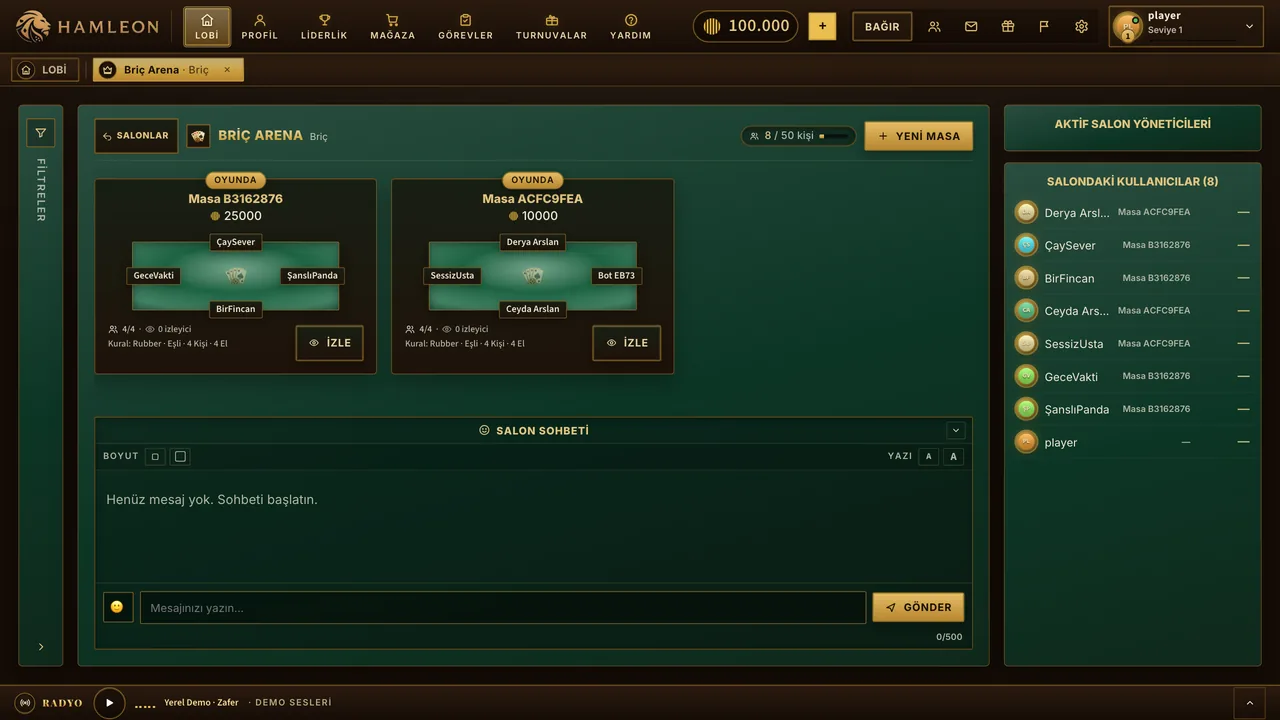
Task: Select the small chat size box
Action: [155, 456]
